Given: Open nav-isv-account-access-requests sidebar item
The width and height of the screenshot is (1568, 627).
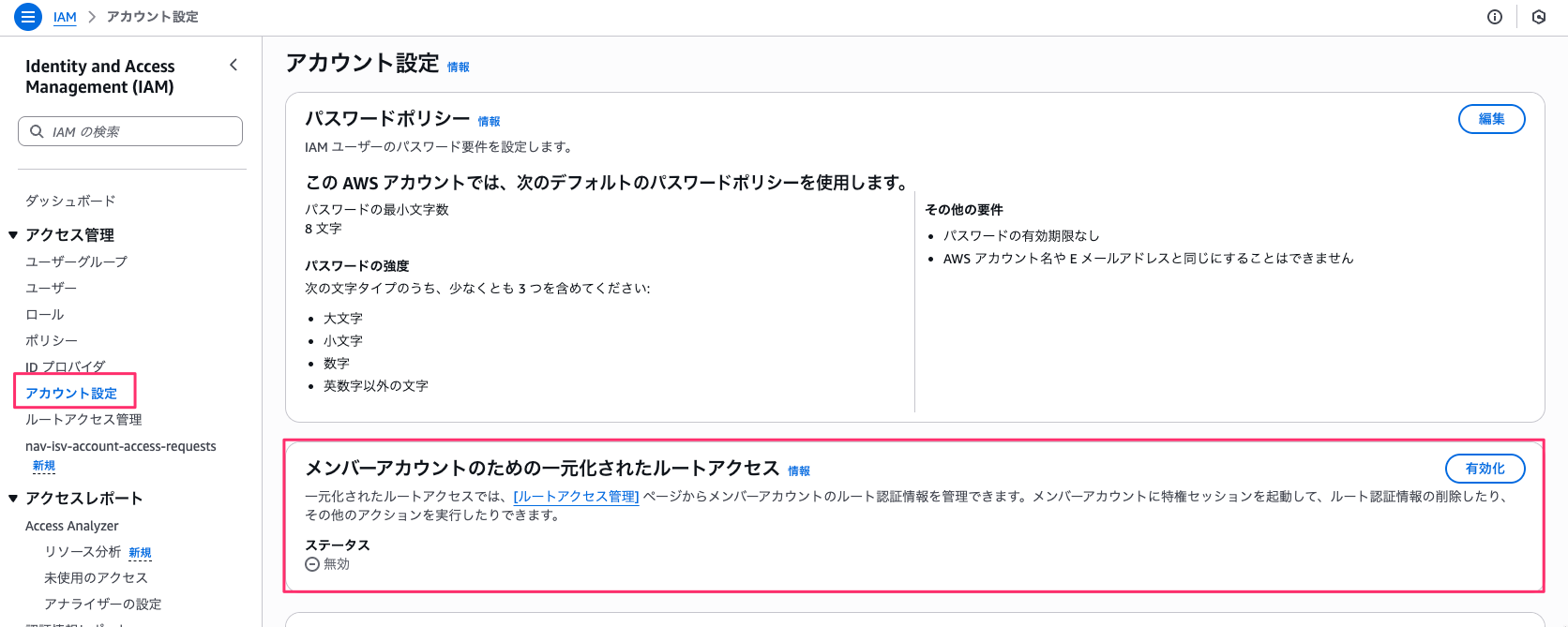Looking at the screenshot, I should [x=120, y=446].
